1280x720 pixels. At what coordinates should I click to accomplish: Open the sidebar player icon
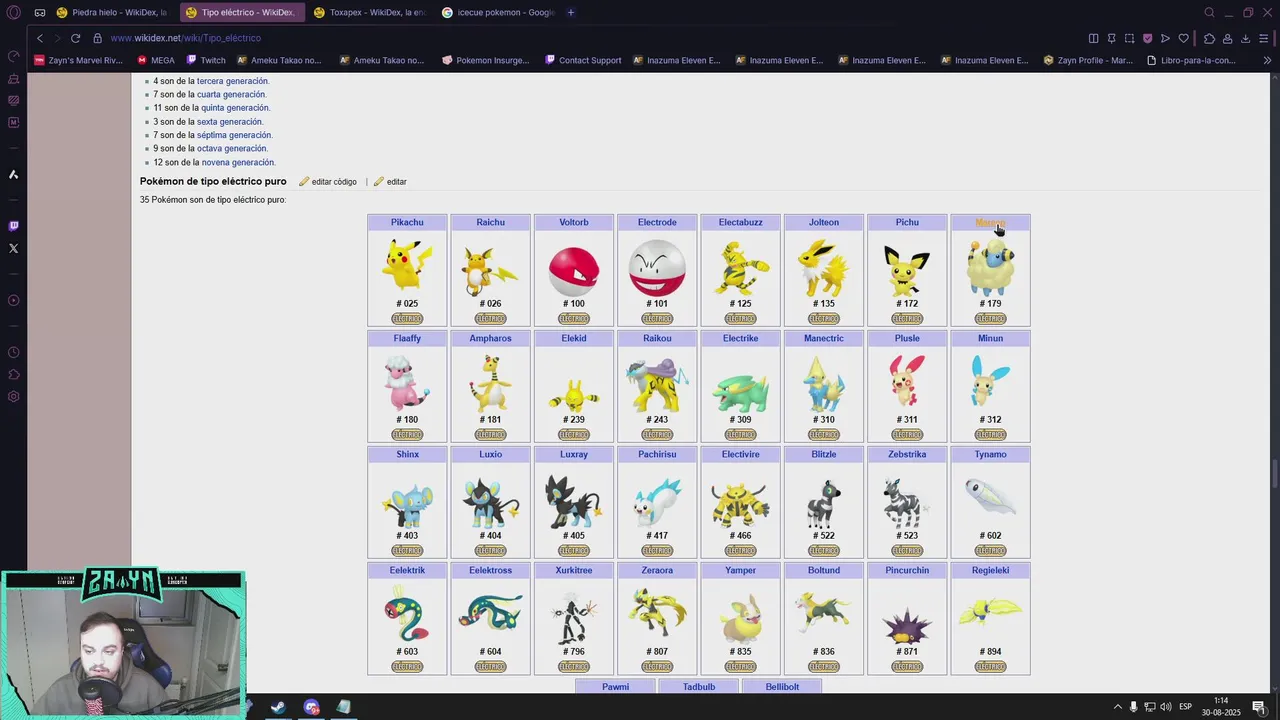(13, 300)
